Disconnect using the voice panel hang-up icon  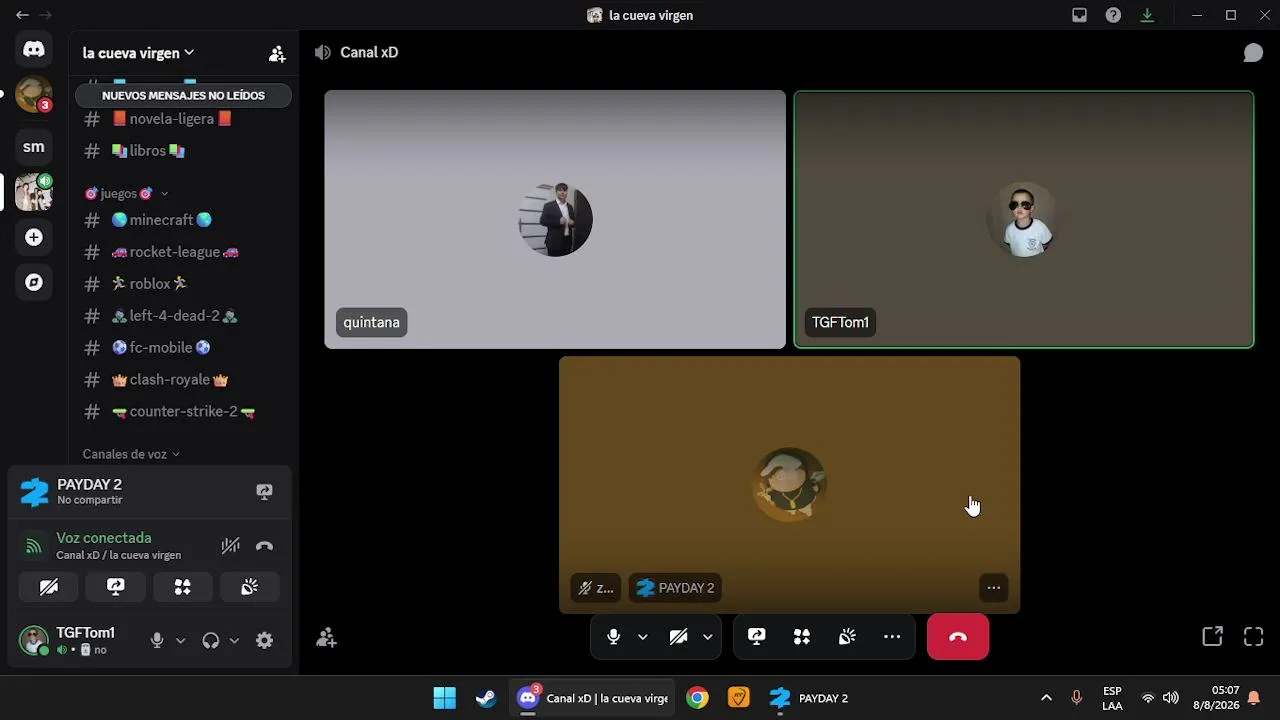264,546
